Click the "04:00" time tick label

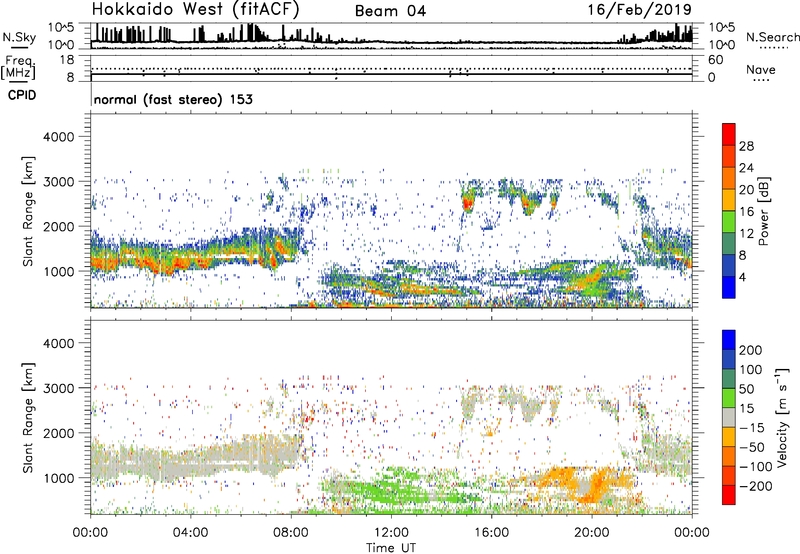pyautogui.click(x=190, y=533)
